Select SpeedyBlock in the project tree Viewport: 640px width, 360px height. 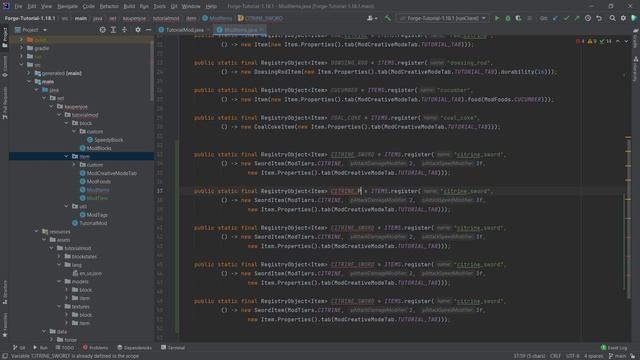(x=105, y=140)
